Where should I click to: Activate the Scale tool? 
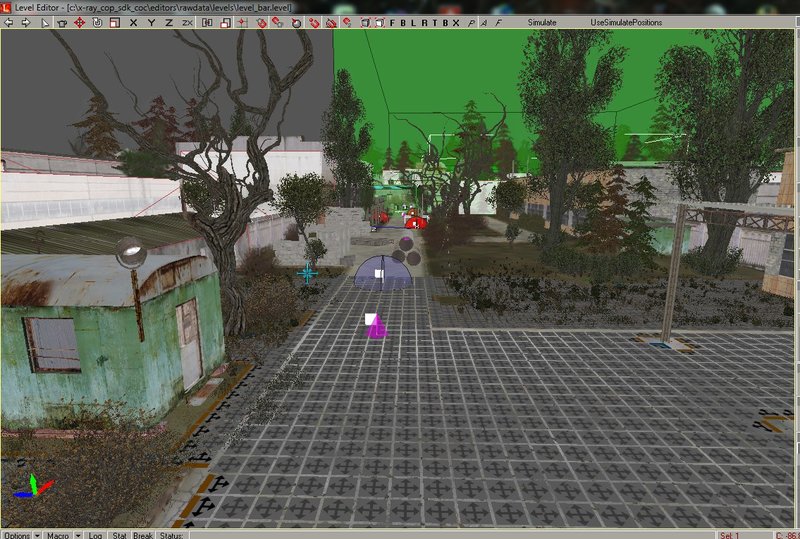(x=113, y=22)
